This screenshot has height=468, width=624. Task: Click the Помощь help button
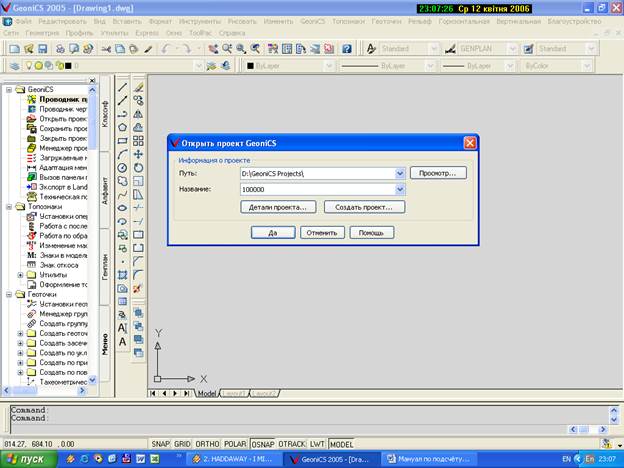point(371,232)
